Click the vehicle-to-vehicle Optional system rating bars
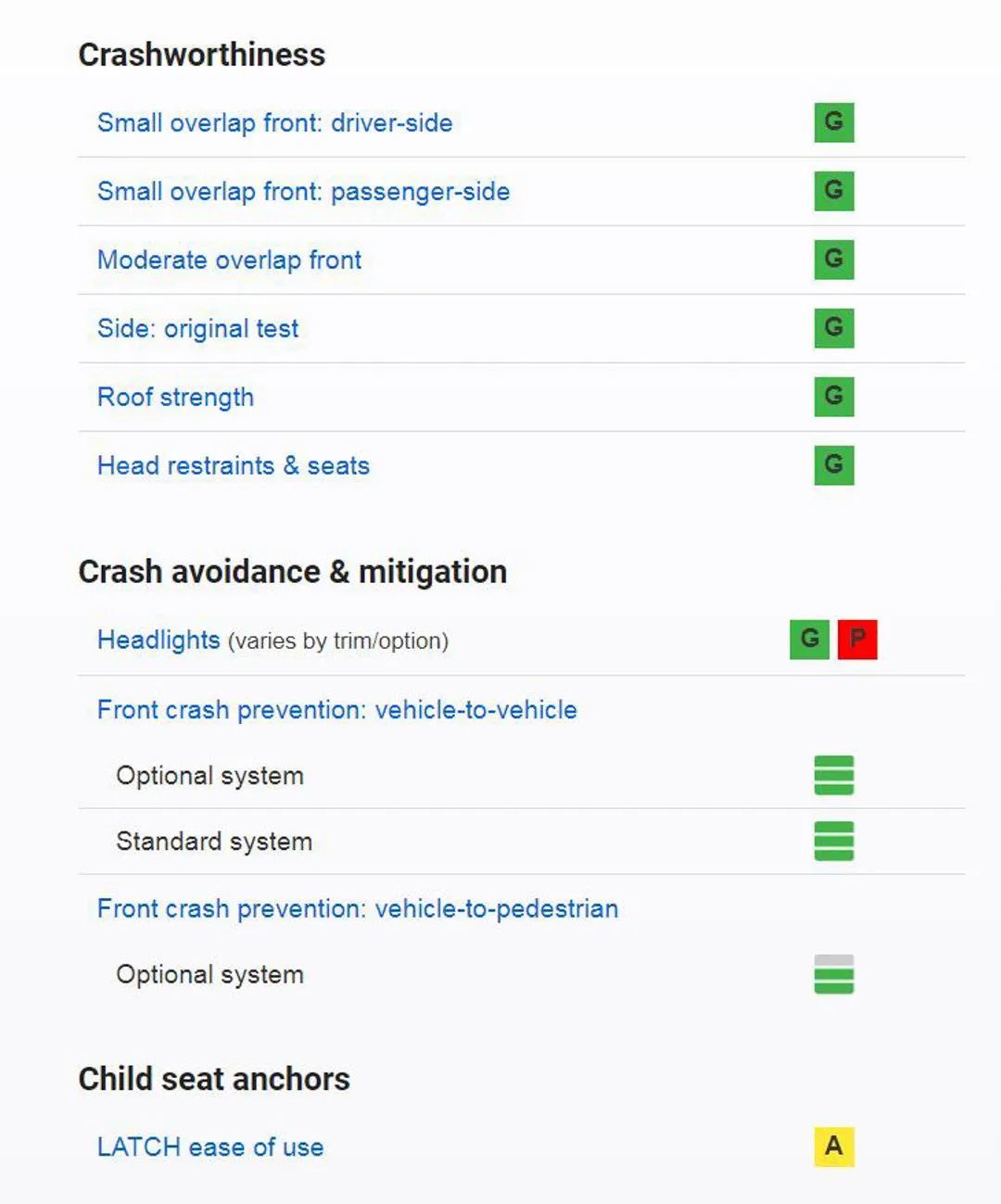 (x=833, y=776)
